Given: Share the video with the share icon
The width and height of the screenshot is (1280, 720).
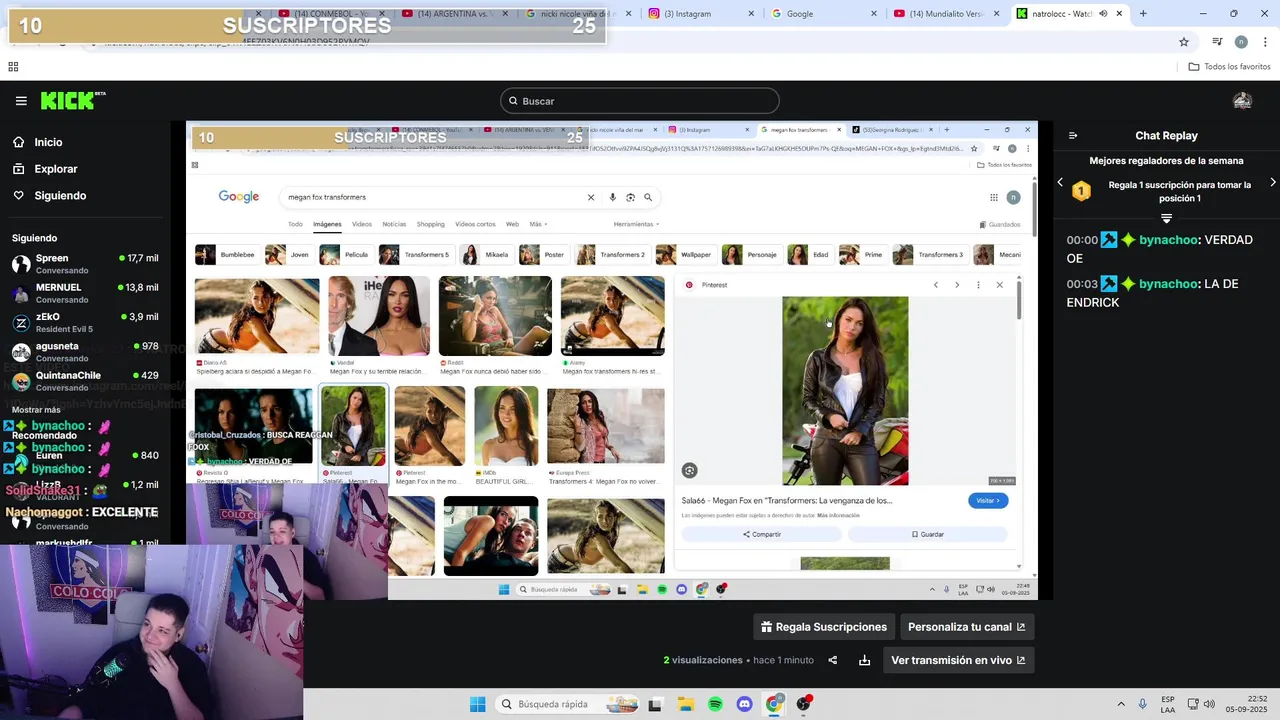Looking at the screenshot, I should (832, 660).
